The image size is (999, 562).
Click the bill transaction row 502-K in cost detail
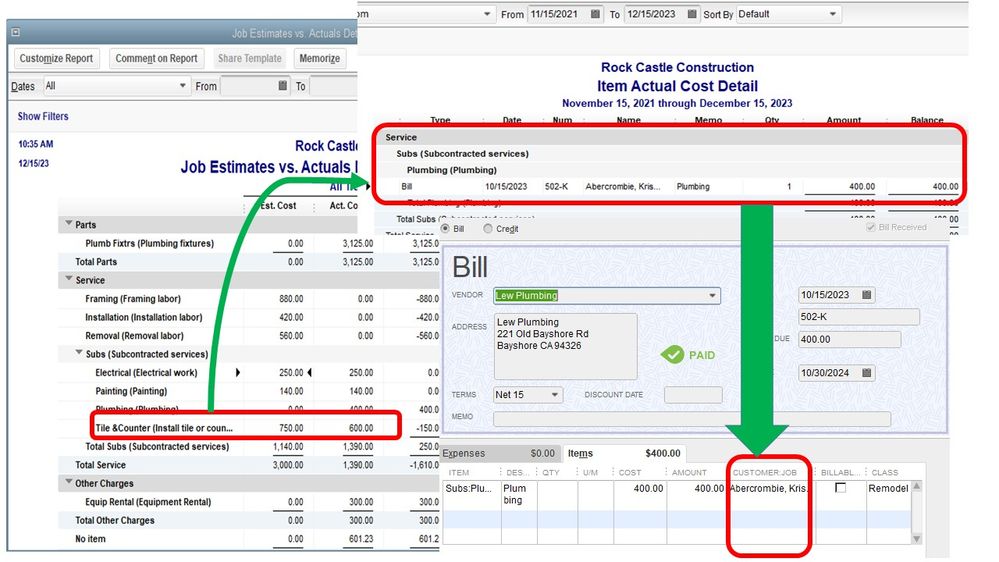click(x=669, y=187)
